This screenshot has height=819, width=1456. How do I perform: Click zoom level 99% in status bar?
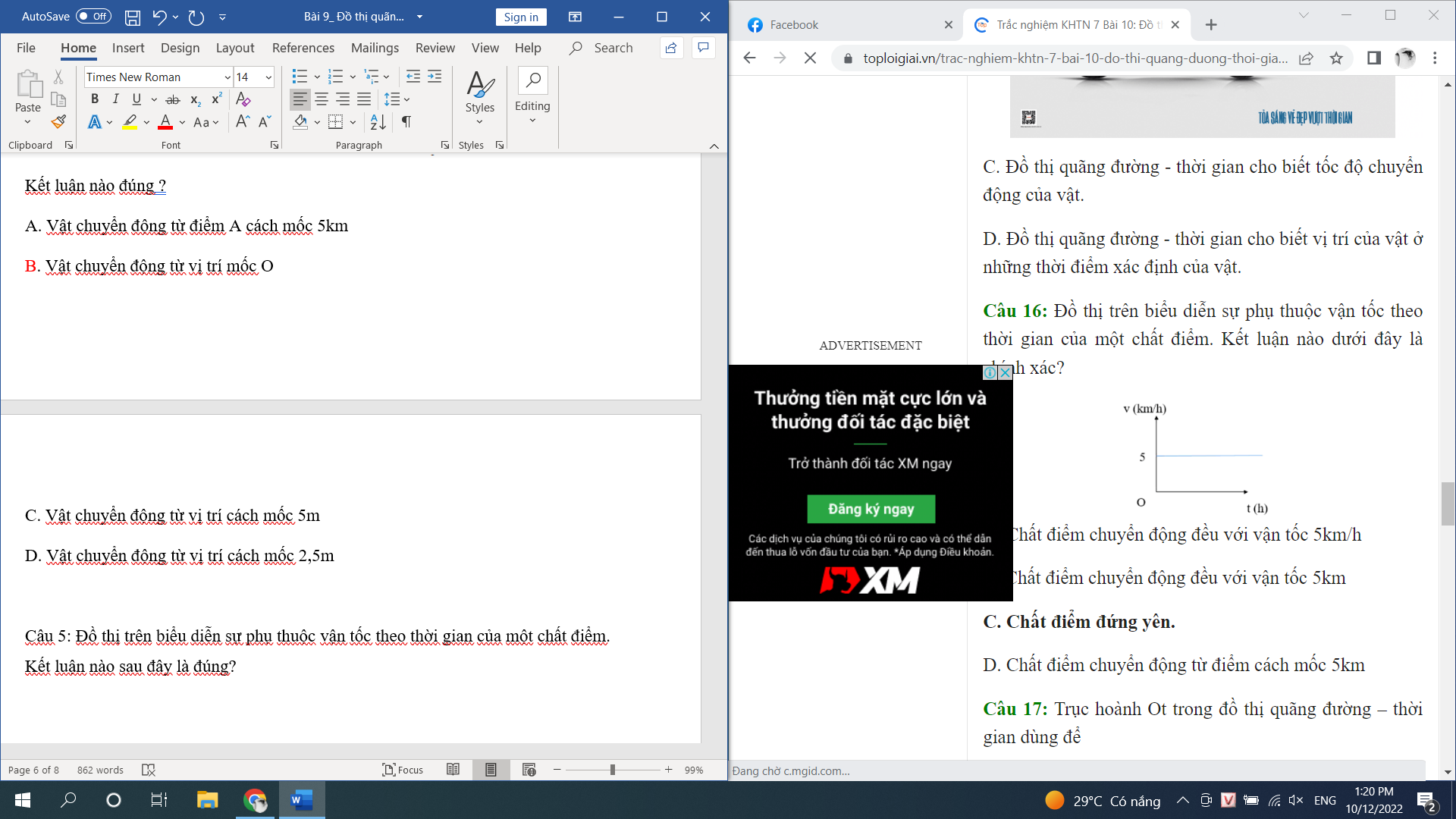694,770
